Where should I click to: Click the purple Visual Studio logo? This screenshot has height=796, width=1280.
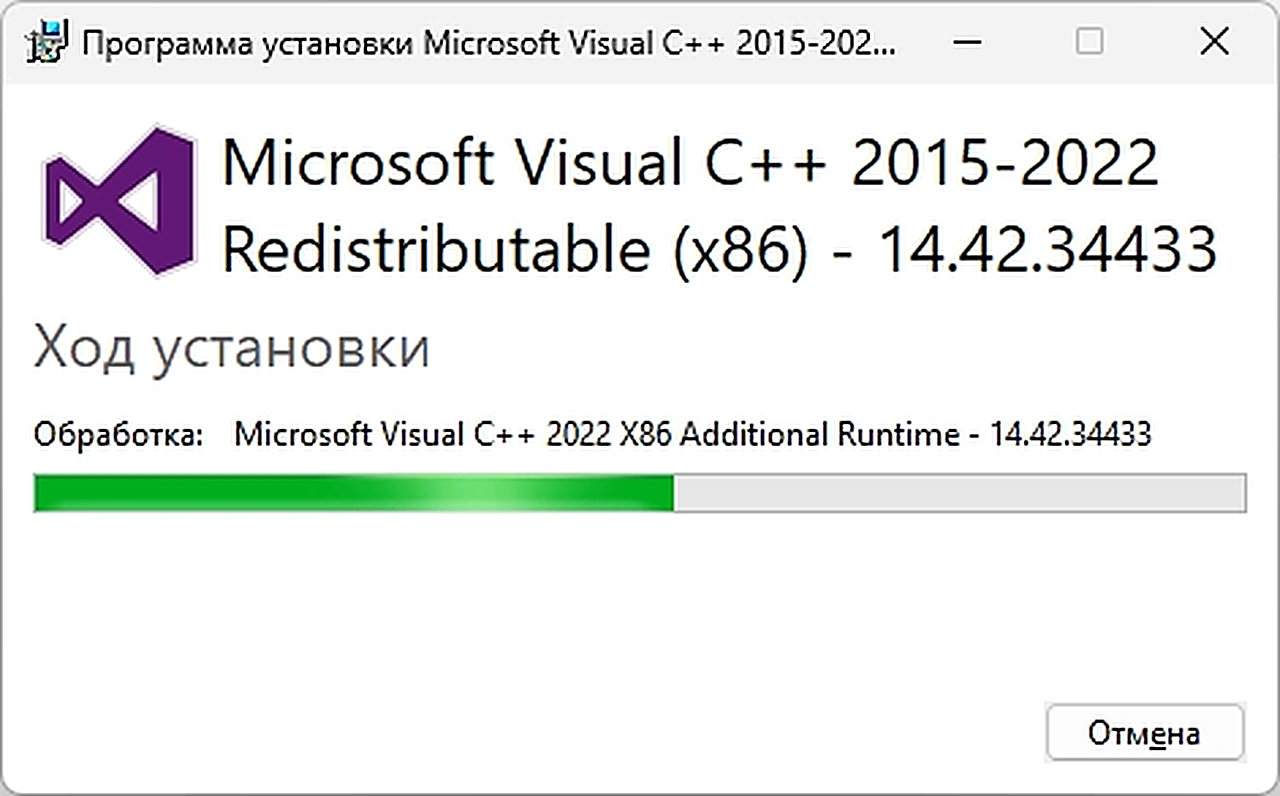[118, 201]
